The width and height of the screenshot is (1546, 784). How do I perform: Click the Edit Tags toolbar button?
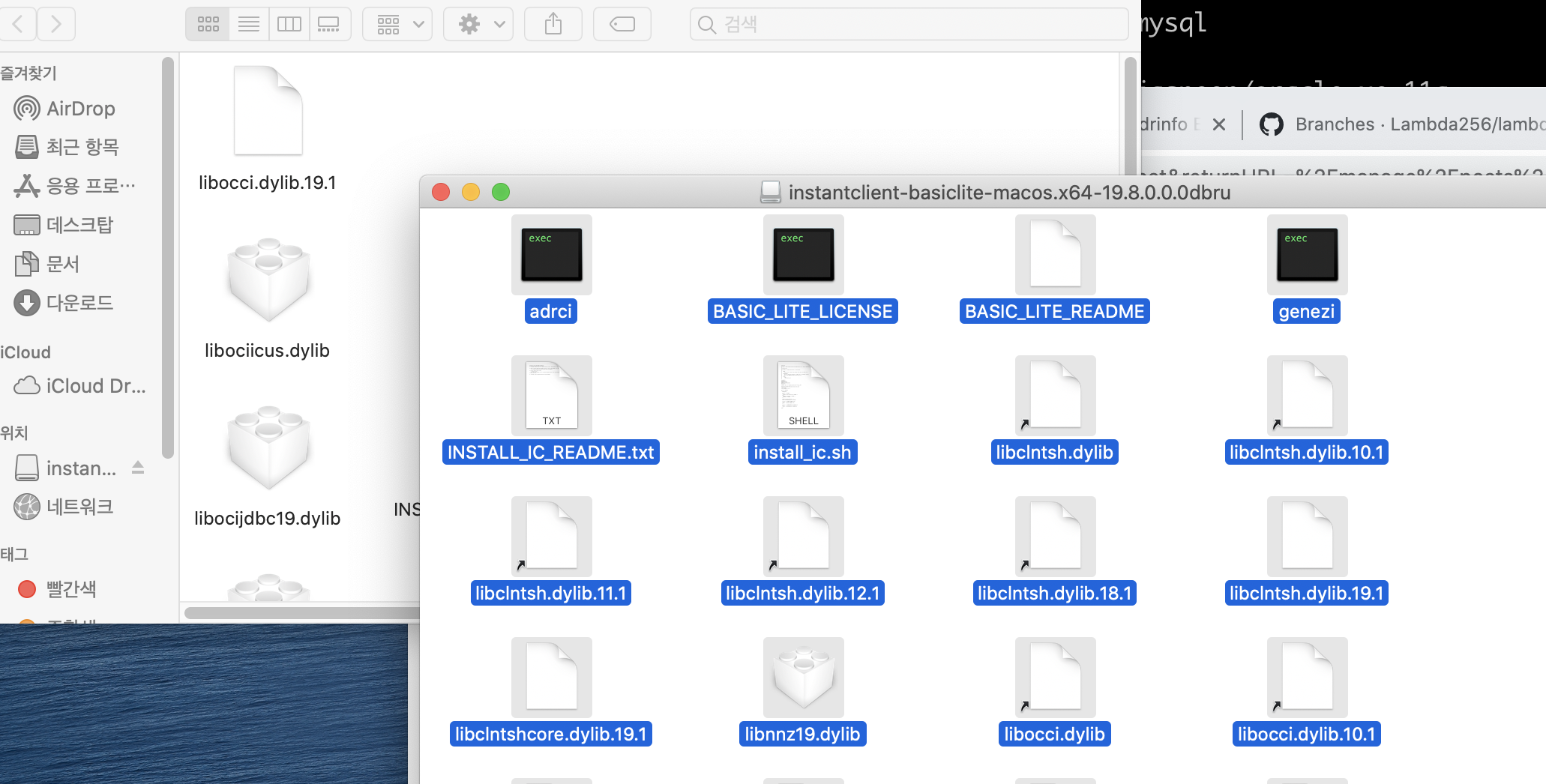pyautogui.click(x=622, y=25)
